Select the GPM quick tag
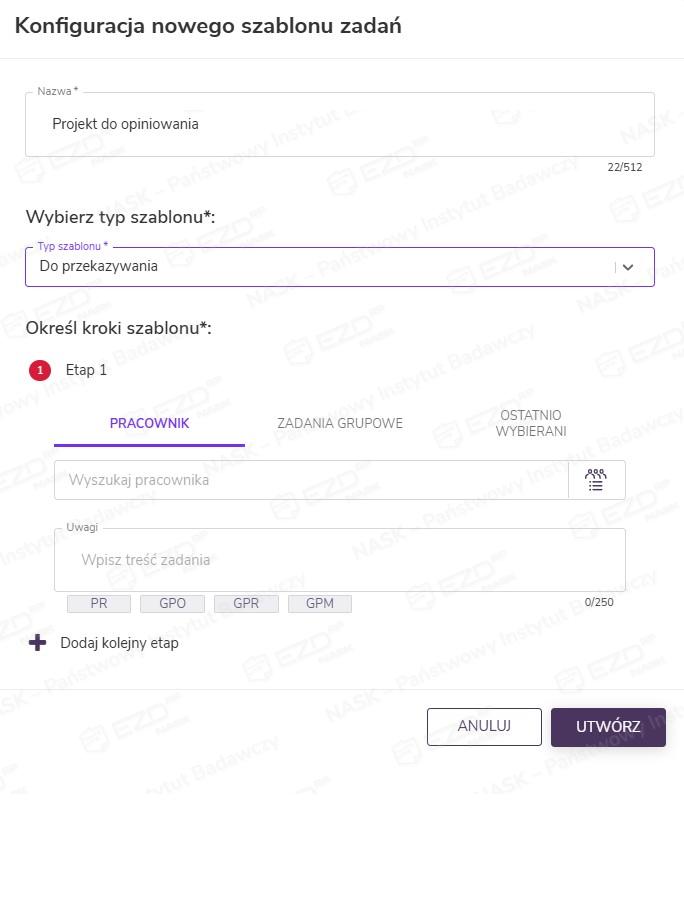 [x=320, y=604]
